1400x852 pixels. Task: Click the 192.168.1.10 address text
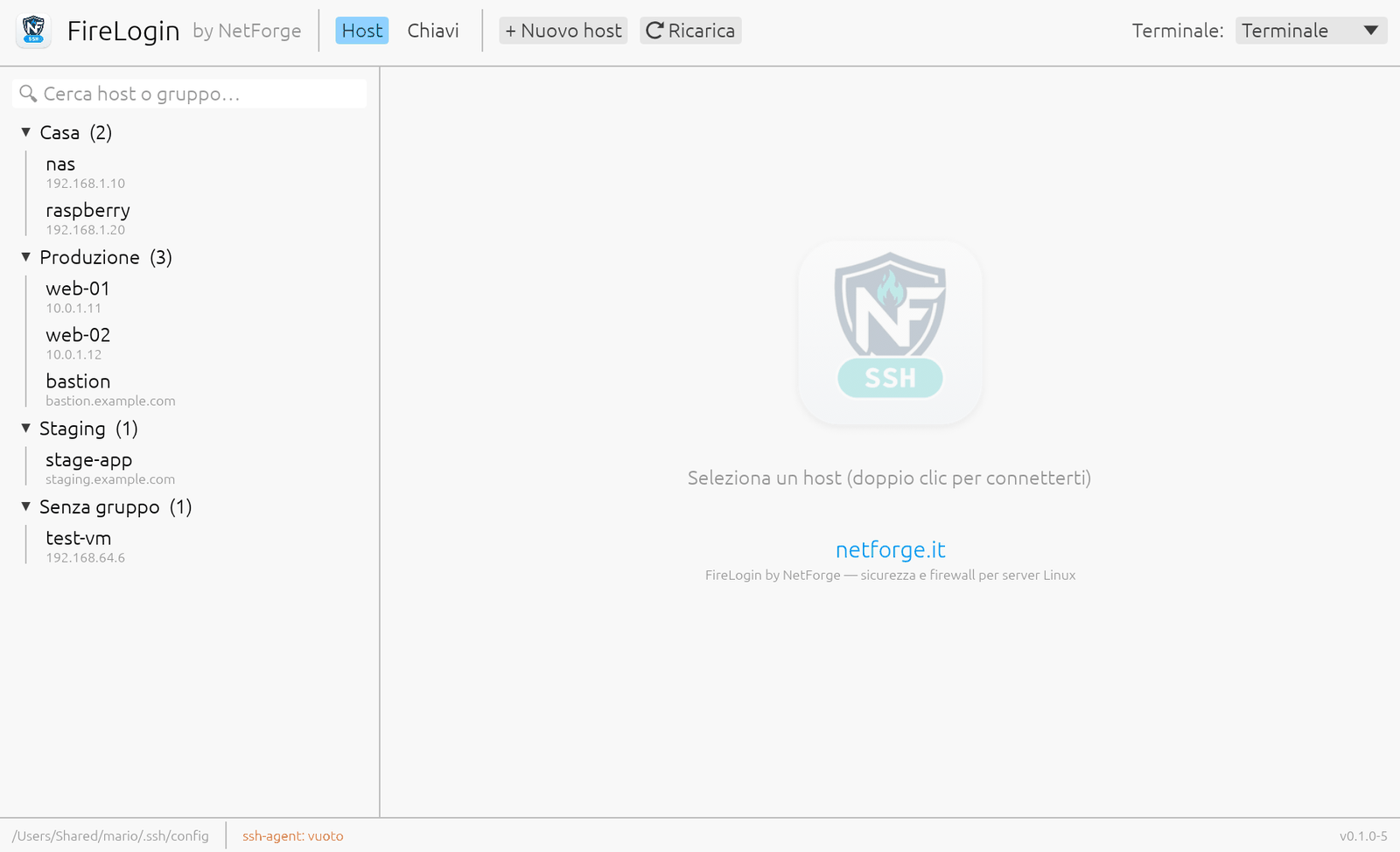pyautogui.click(x=86, y=184)
